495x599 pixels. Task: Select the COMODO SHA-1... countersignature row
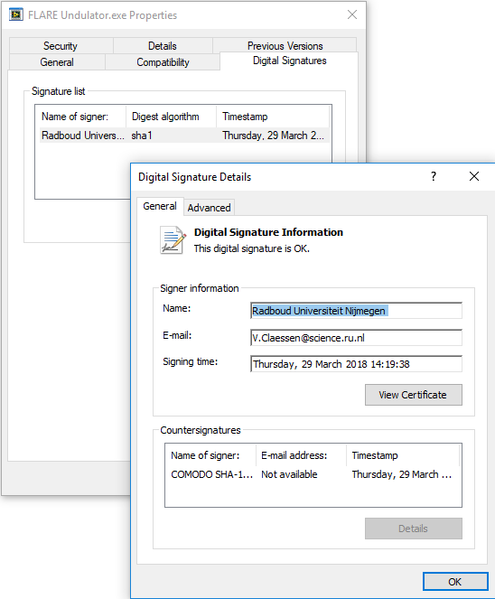[312, 474]
